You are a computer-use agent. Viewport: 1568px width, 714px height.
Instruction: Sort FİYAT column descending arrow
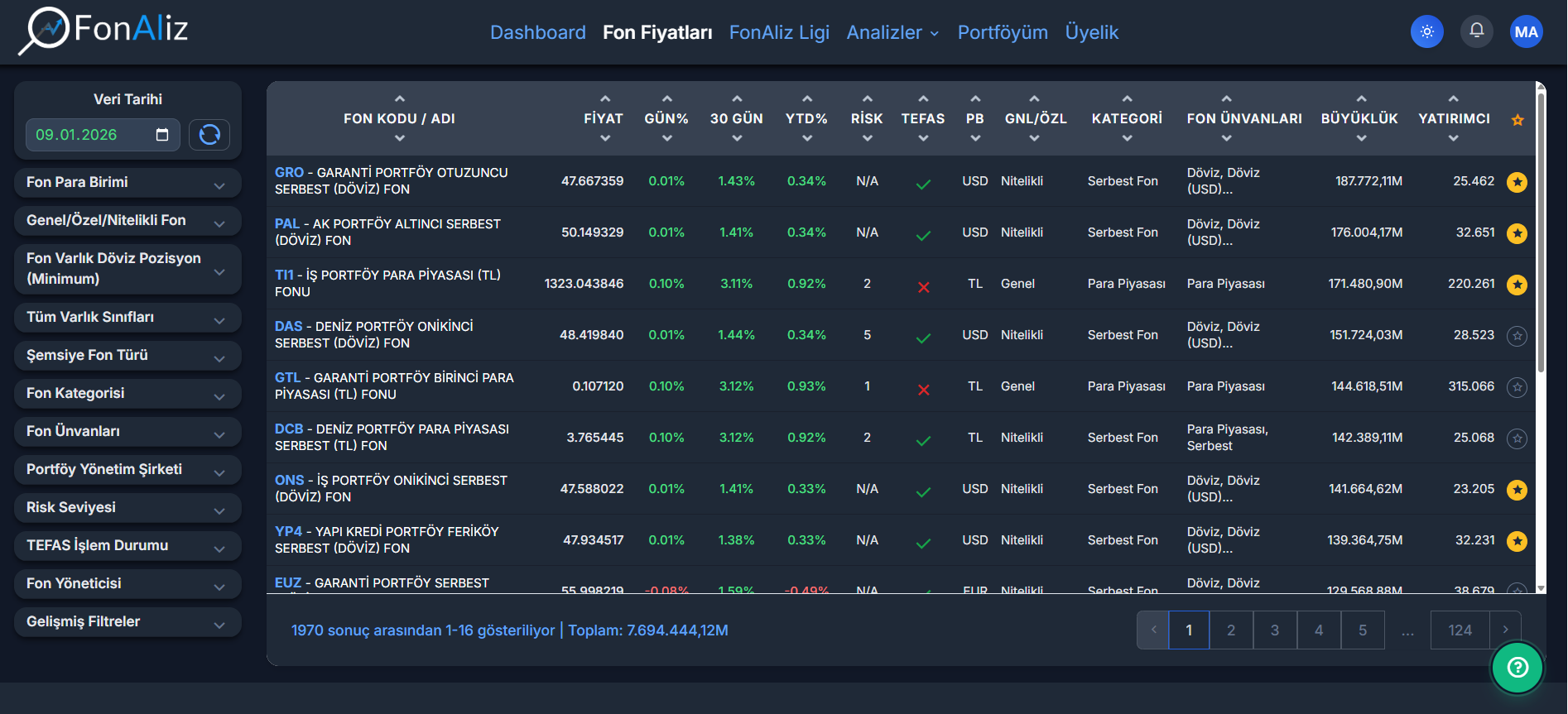(x=605, y=138)
